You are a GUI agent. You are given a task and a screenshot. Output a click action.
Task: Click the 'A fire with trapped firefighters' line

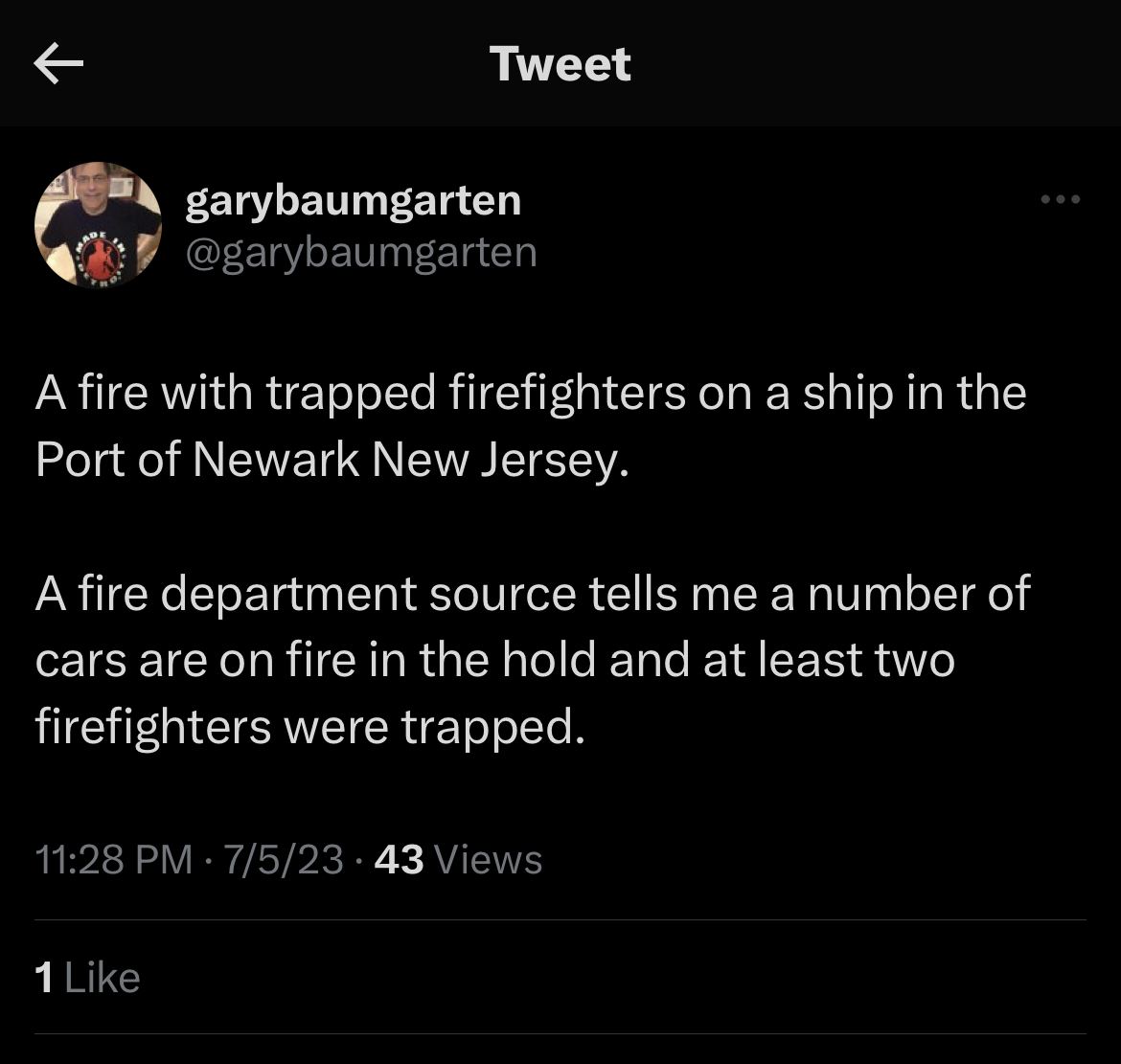(x=530, y=394)
